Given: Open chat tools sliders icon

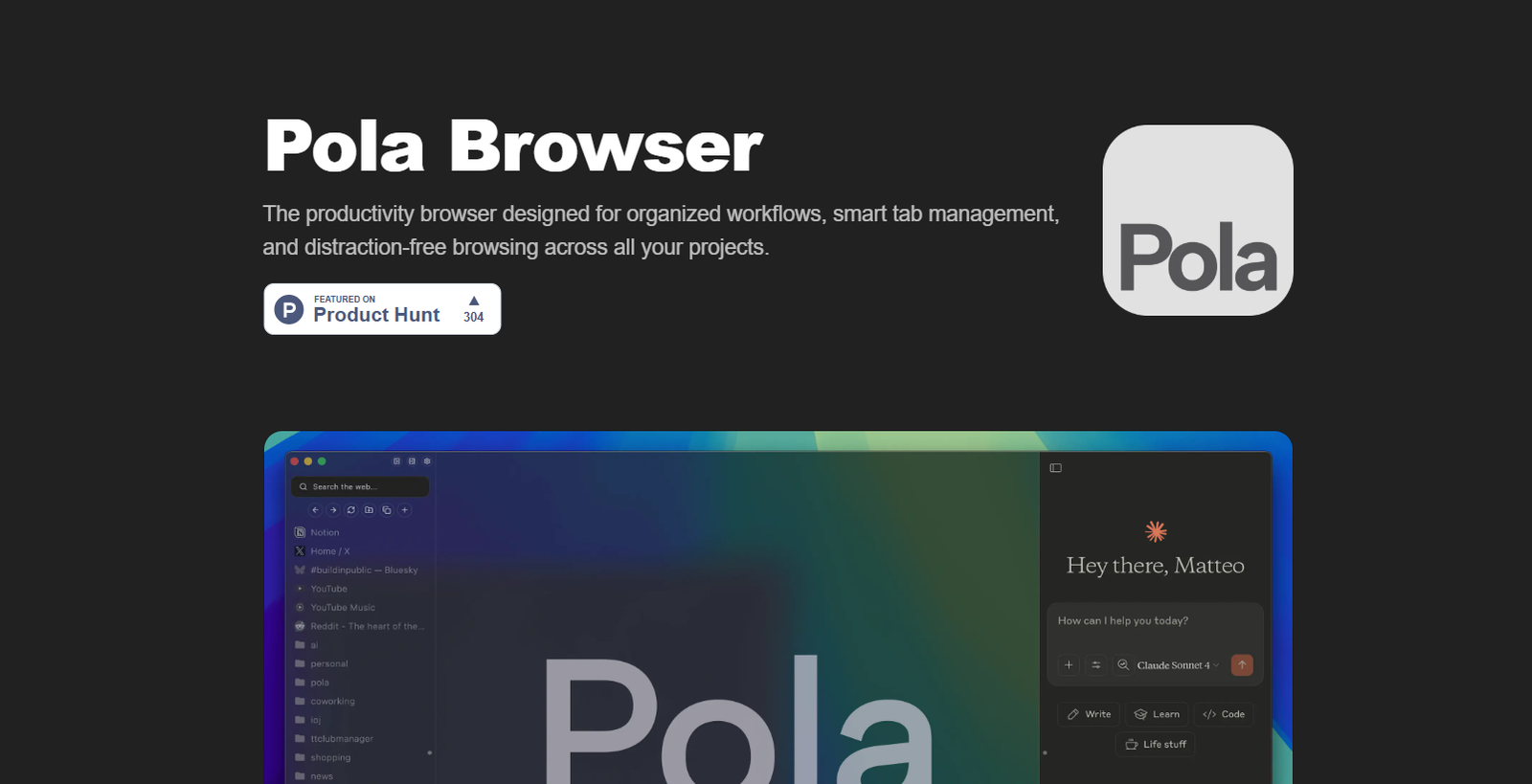Looking at the screenshot, I should (x=1096, y=664).
